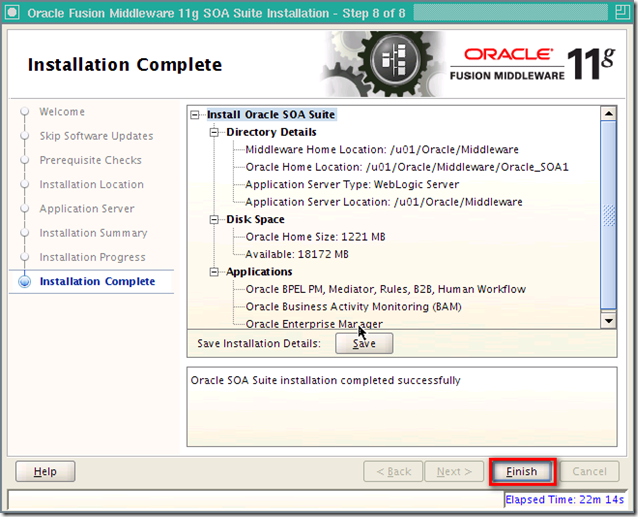Image resolution: width=638 pixels, height=517 pixels.
Task: Click the Installation Complete page heading
Action: [125, 65]
